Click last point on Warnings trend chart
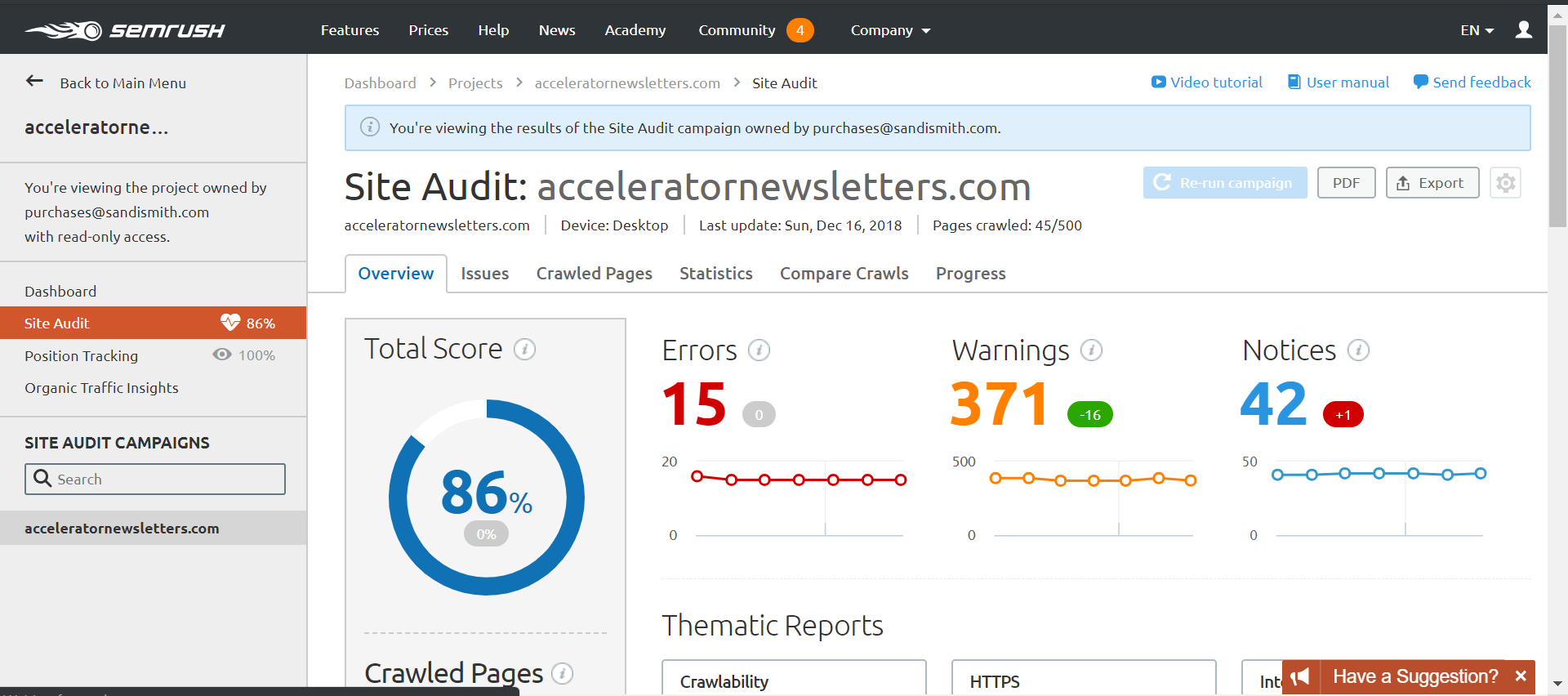The width and height of the screenshot is (1568, 696). (x=1191, y=480)
